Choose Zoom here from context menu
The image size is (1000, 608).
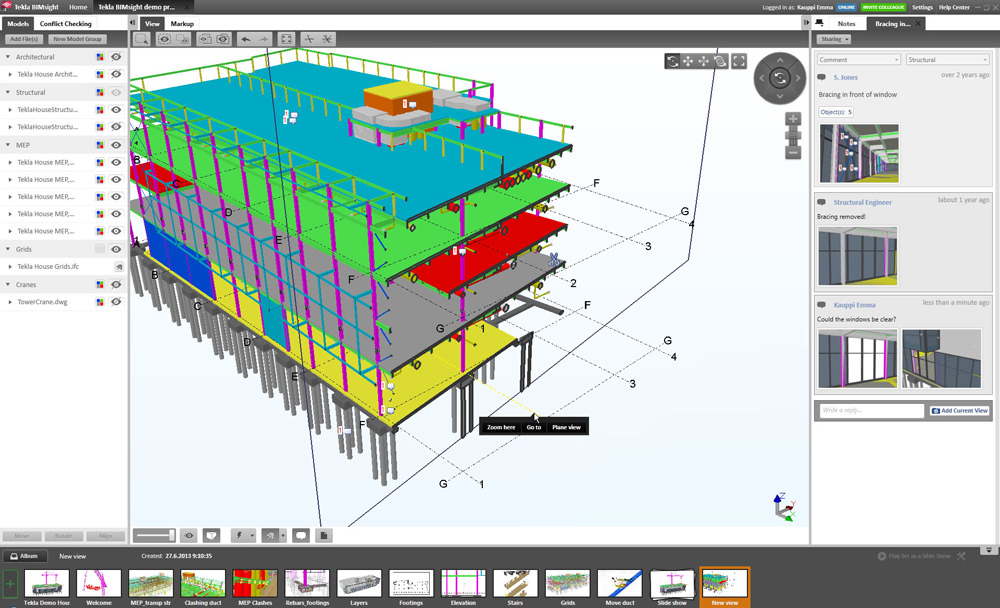pyautogui.click(x=501, y=427)
